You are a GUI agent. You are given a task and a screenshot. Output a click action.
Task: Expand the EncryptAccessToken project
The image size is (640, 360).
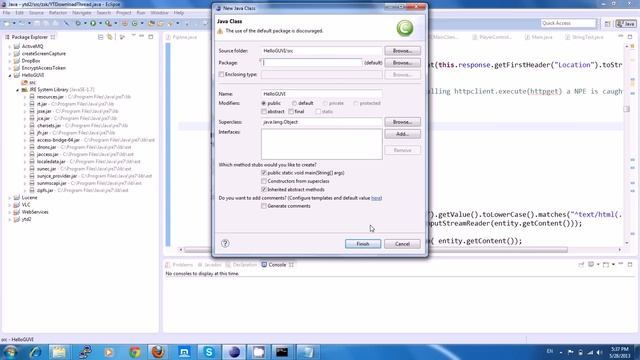10,68
